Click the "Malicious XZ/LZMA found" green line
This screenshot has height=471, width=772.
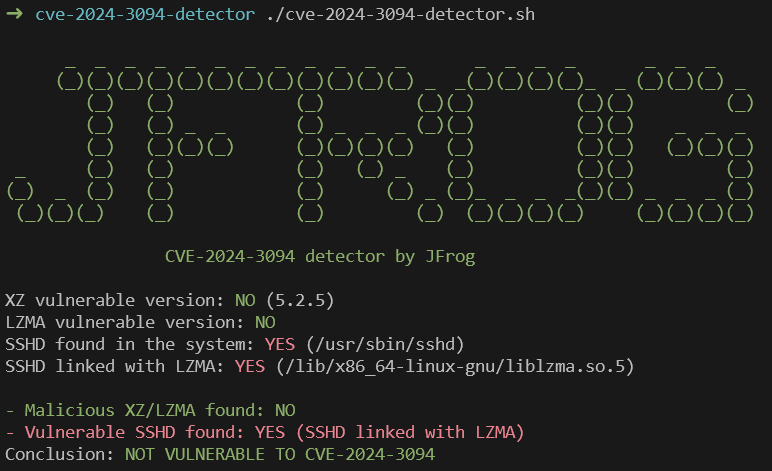tap(150, 410)
